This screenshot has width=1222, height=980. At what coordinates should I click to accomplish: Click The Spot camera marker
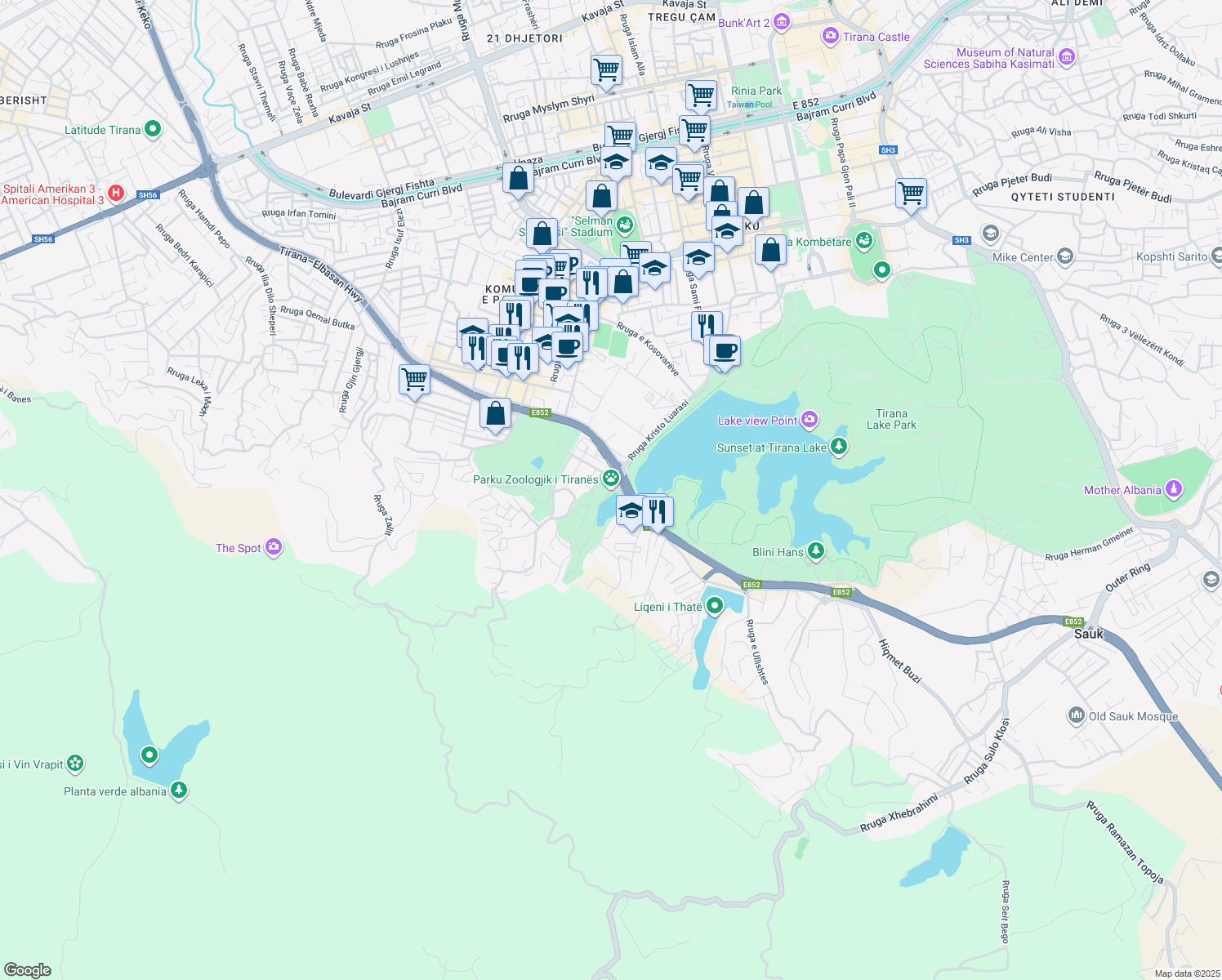pyautogui.click(x=274, y=547)
